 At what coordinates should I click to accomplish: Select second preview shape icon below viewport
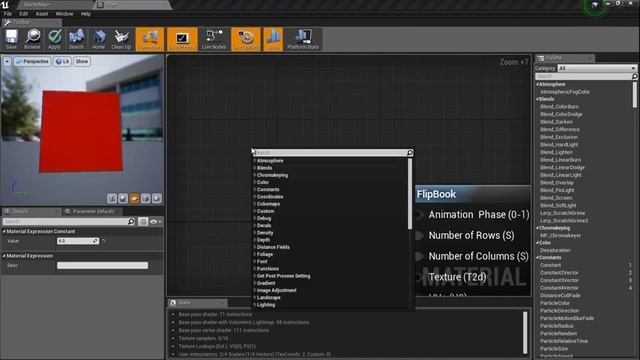pyautogui.click(x=123, y=198)
